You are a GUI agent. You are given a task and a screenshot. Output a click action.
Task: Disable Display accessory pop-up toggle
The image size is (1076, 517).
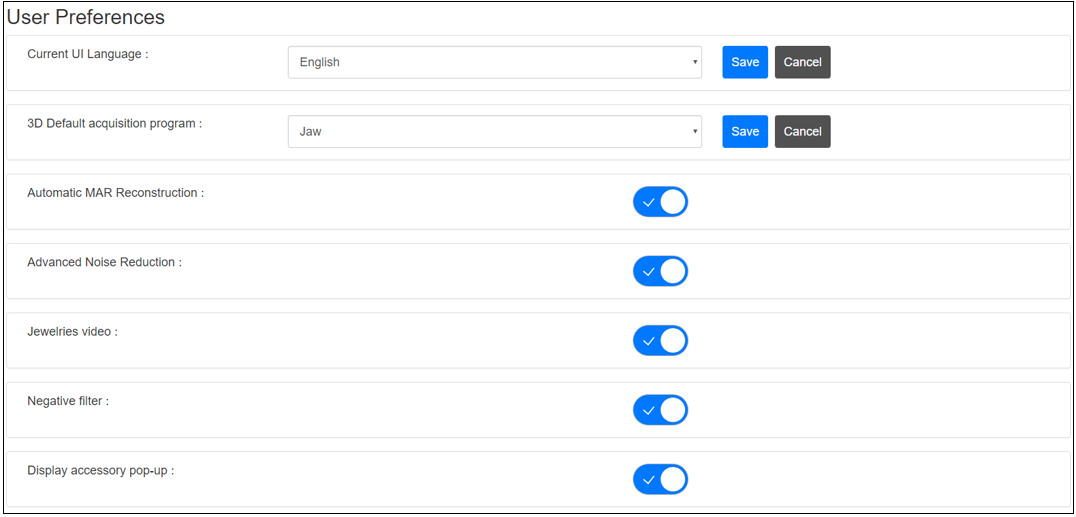tap(660, 480)
